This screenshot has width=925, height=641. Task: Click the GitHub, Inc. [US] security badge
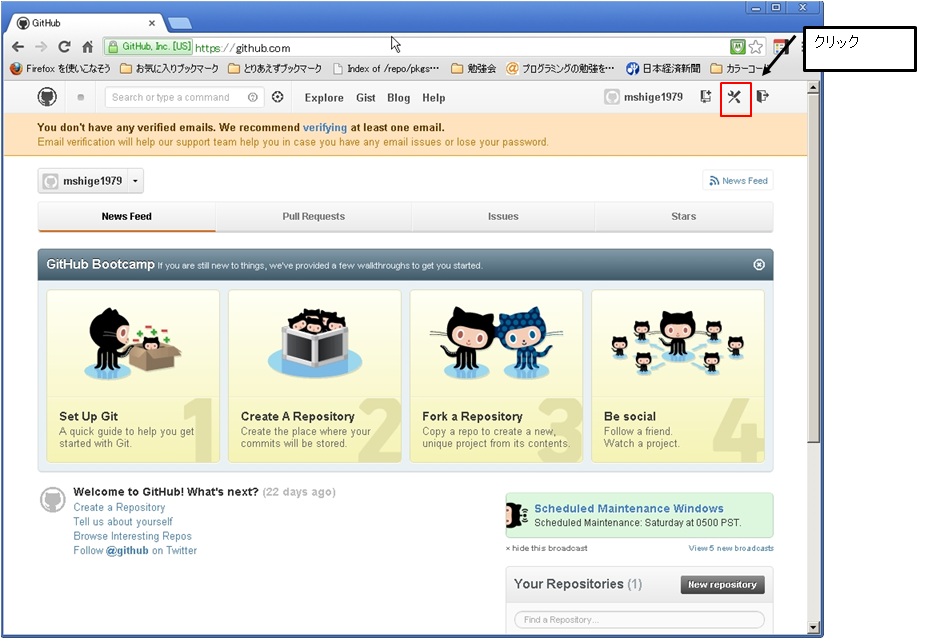point(149,47)
